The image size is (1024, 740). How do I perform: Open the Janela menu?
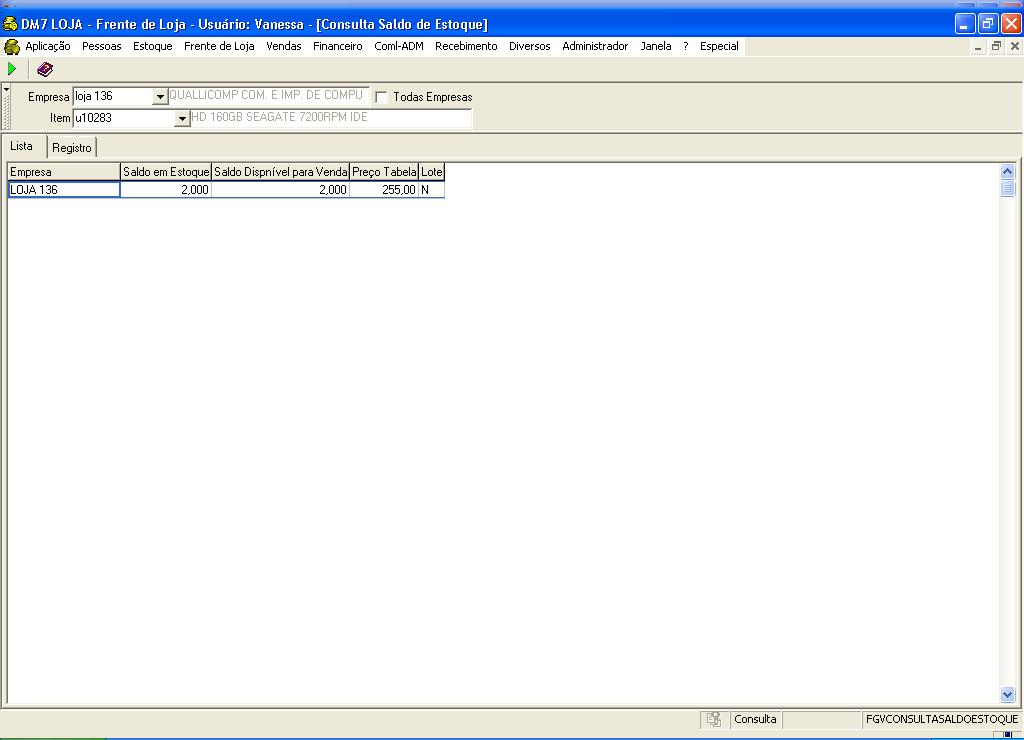coord(656,46)
